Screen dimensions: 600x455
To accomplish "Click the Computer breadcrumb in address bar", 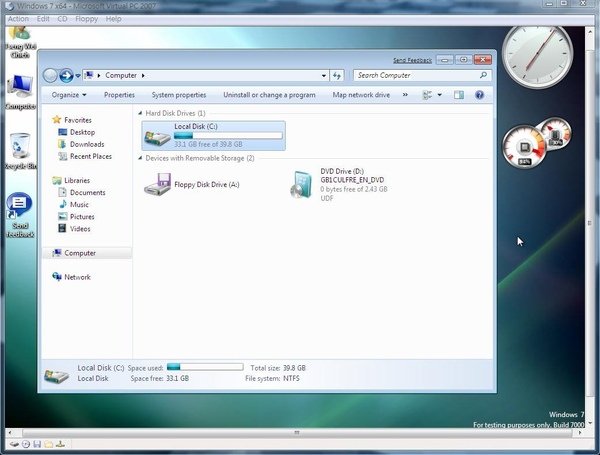I will pyautogui.click(x=121, y=75).
